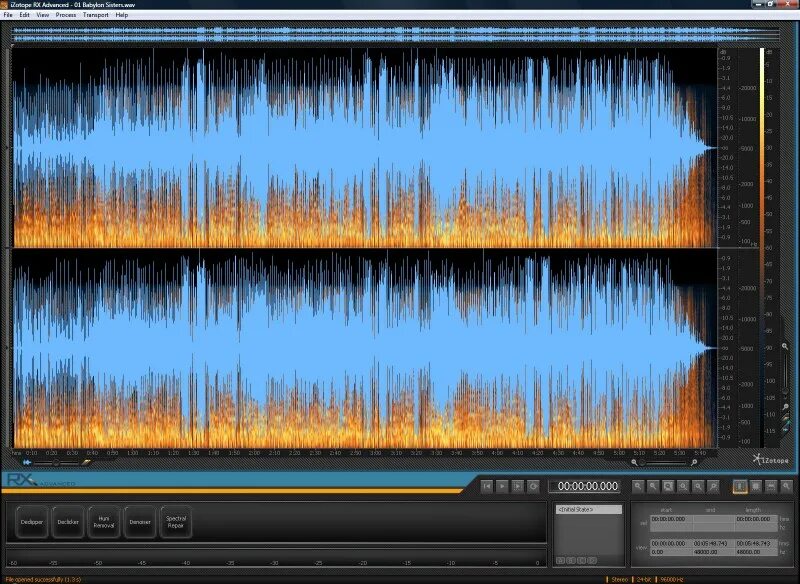The image size is (800, 584).
Task: Click the vertical zoom-in magnifier by the frequency scale
Action: click(x=785, y=346)
